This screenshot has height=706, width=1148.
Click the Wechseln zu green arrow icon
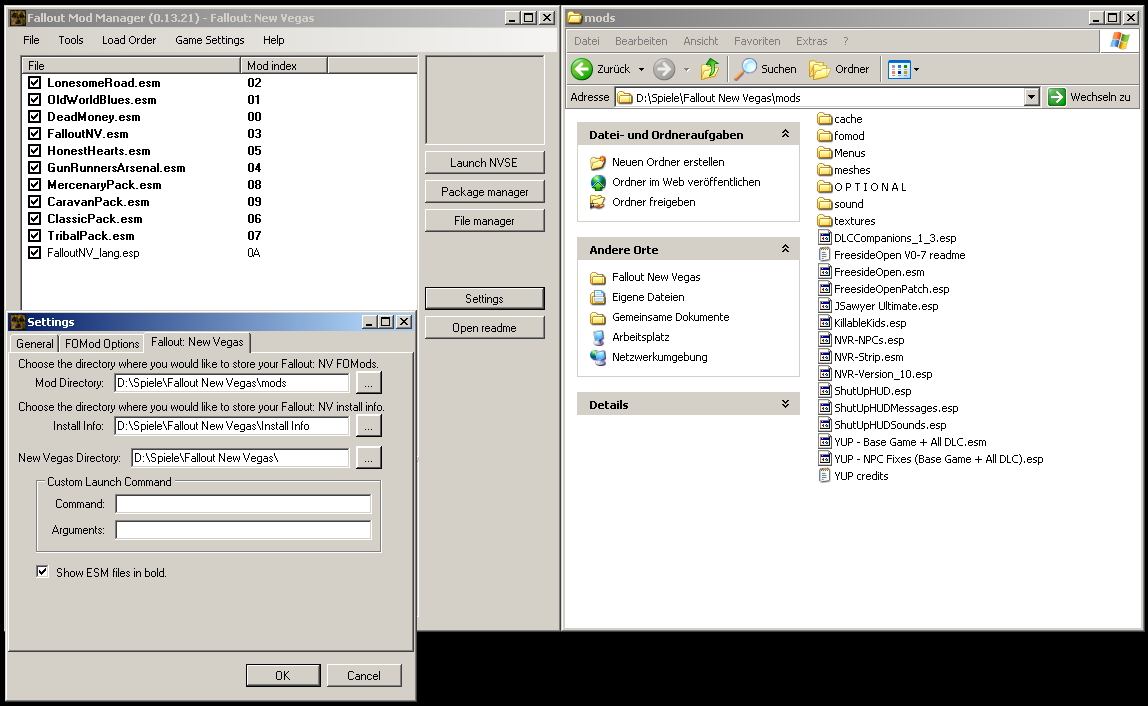1056,97
